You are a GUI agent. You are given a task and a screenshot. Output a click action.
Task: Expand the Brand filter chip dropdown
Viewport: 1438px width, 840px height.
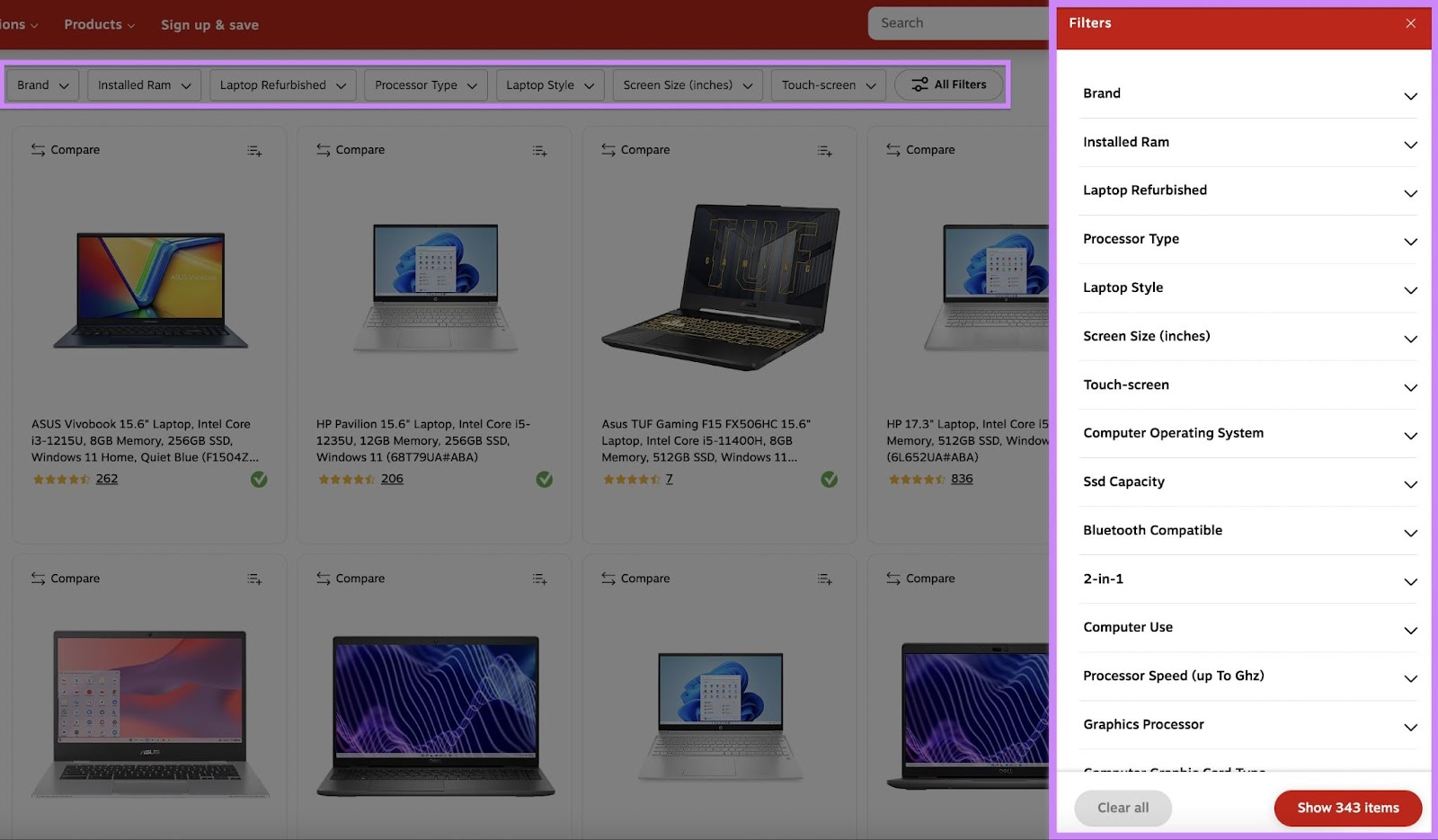(41, 84)
